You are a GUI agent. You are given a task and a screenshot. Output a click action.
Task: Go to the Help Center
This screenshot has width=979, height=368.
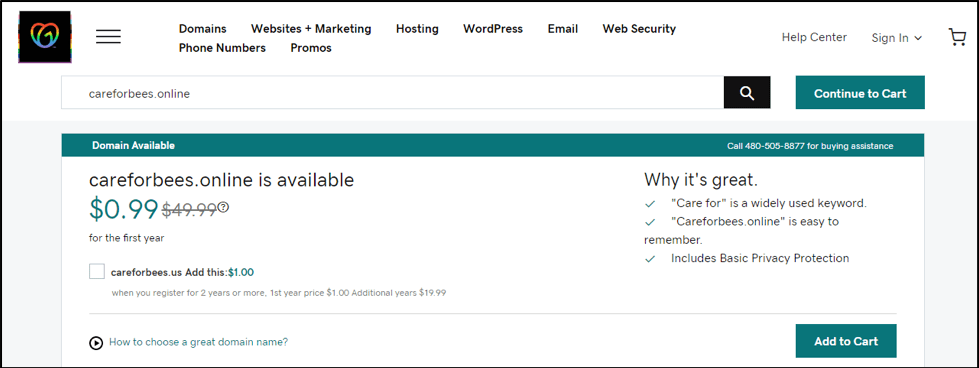pos(814,37)
